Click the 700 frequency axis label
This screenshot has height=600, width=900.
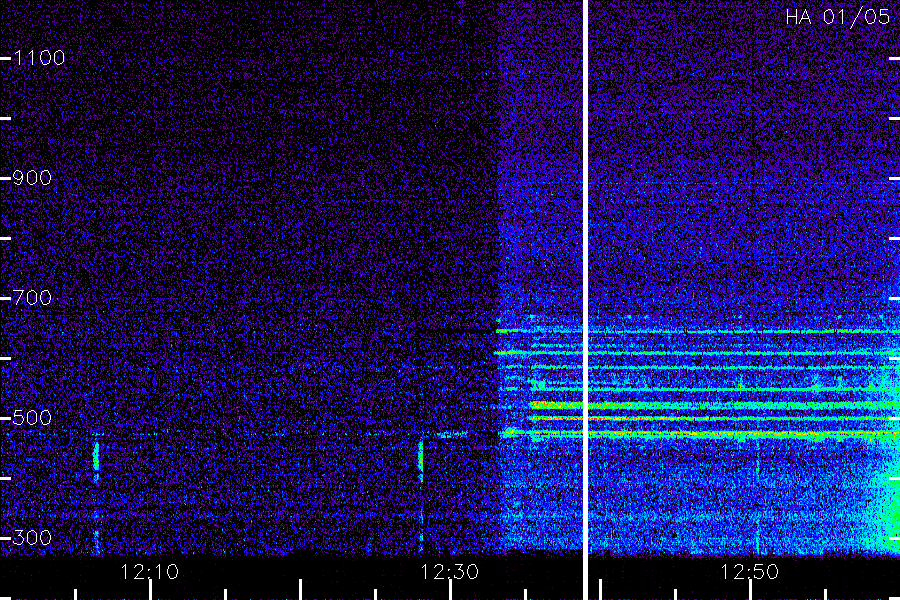(x=32, y=298)
